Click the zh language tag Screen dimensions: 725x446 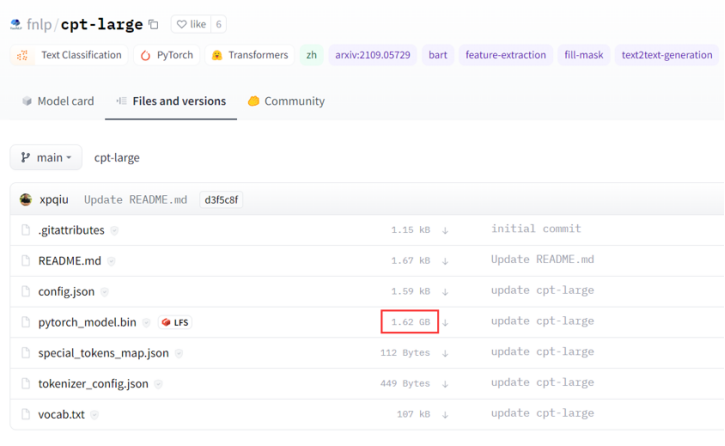[311, 55]
